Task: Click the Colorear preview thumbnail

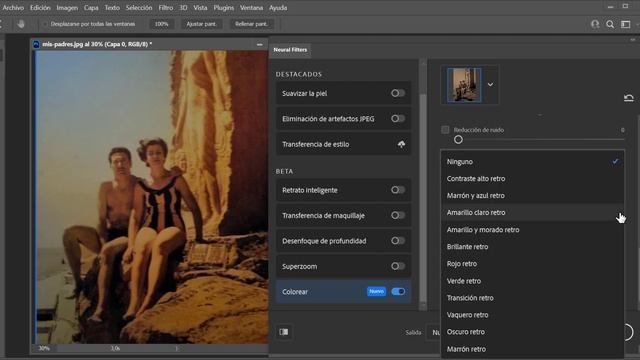Action: tap(464, 85)
